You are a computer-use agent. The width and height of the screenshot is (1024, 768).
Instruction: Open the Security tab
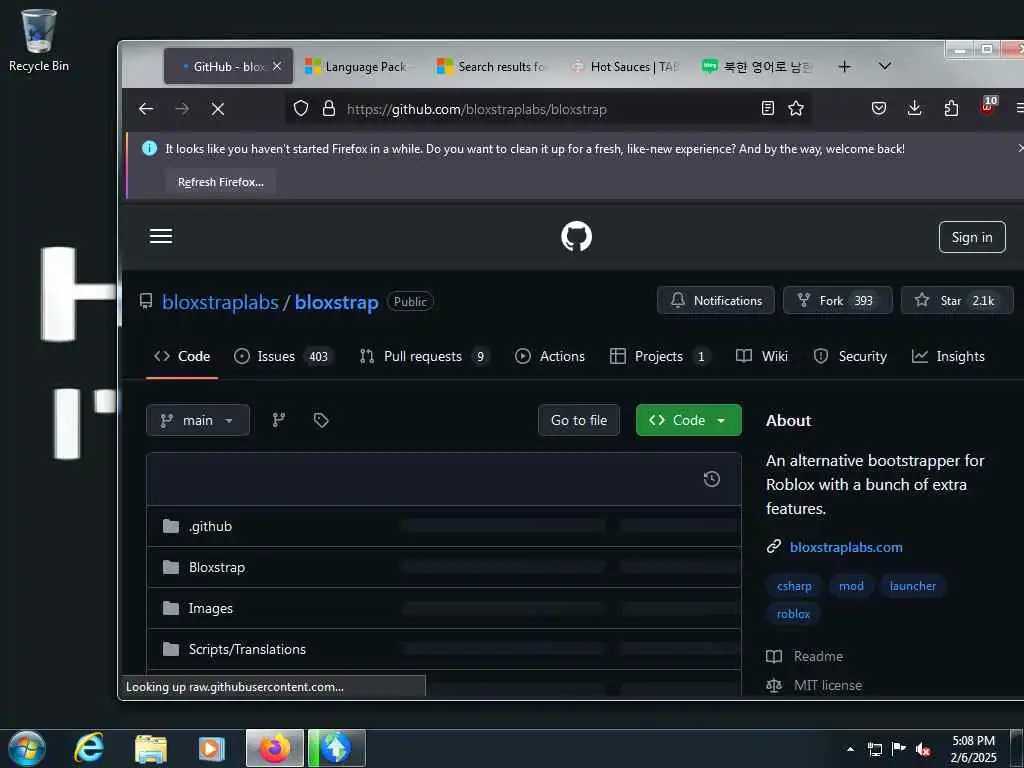[850, 357]
